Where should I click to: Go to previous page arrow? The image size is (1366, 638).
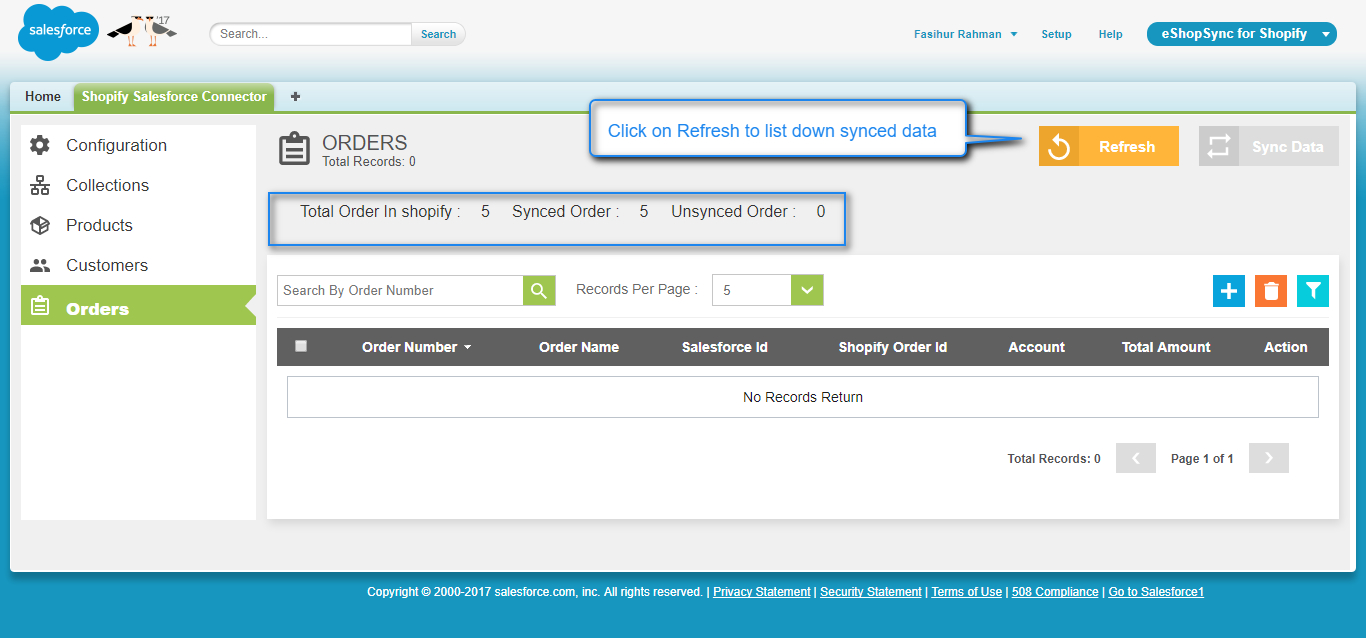click(x=1136, y=458)
